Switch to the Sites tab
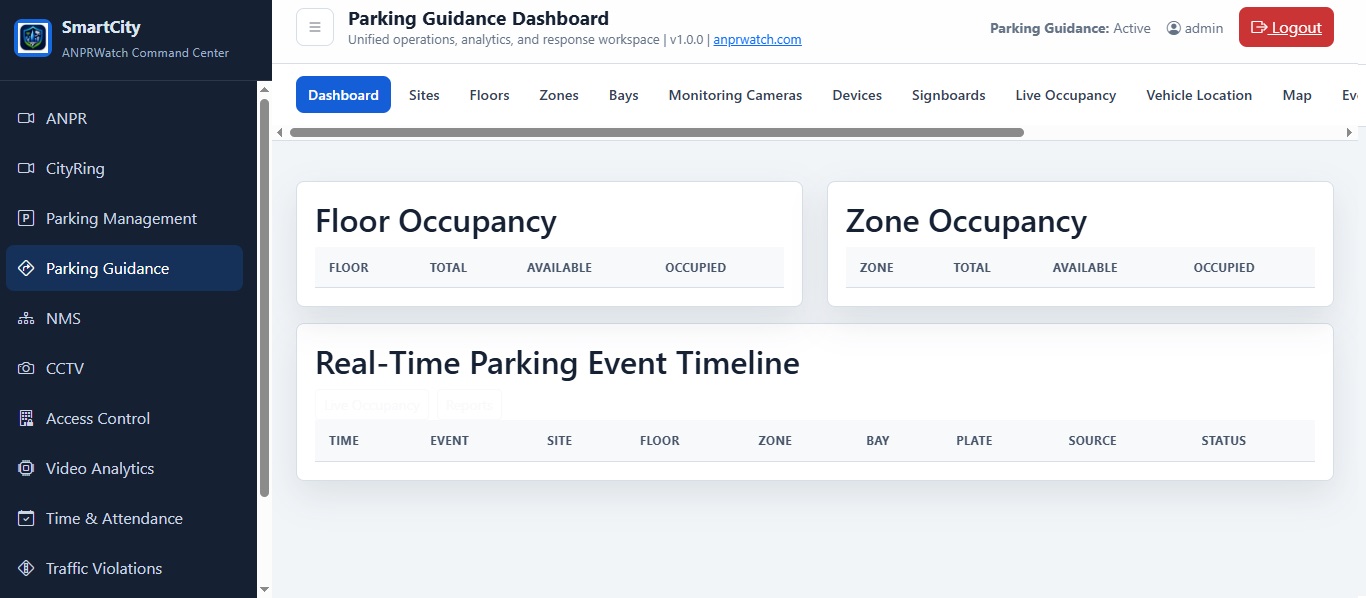1366x598 pixels. tap(424, 95)
